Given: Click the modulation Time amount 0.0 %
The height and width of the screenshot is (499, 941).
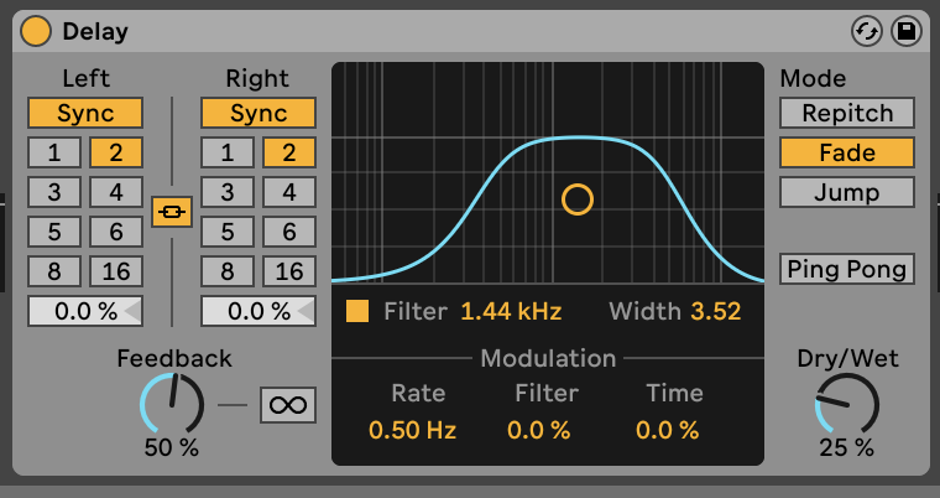Looking at the screenshot, I should tap(667, 430).
